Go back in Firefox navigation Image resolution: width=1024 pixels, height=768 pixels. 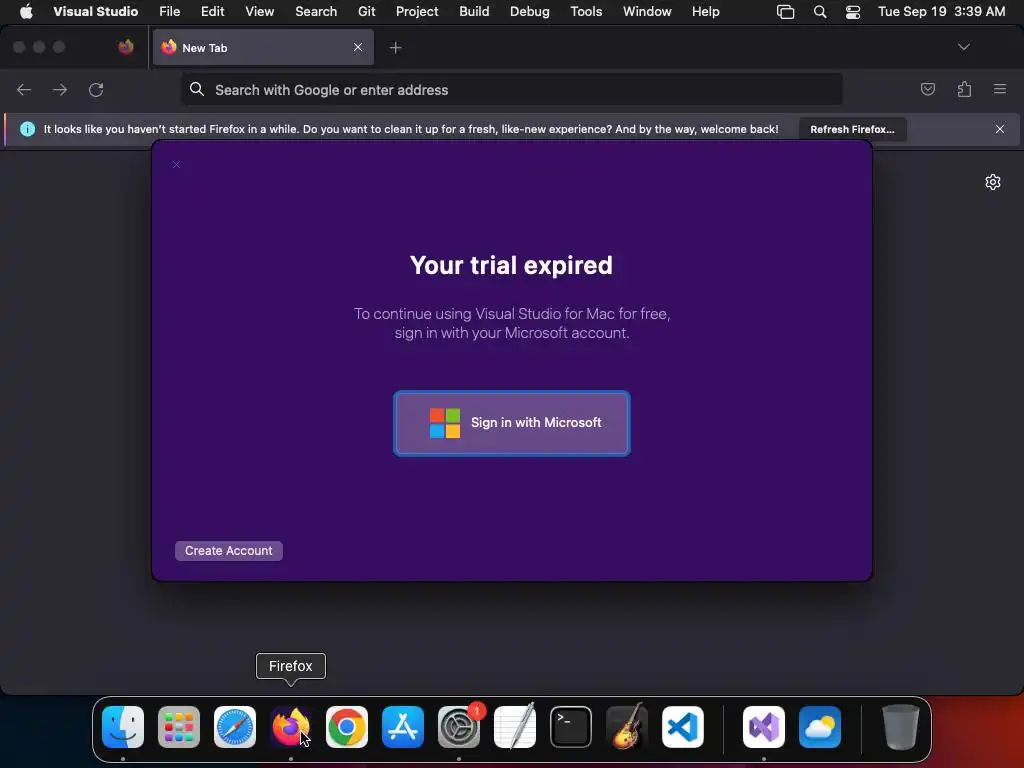click(x=24, y=89)
